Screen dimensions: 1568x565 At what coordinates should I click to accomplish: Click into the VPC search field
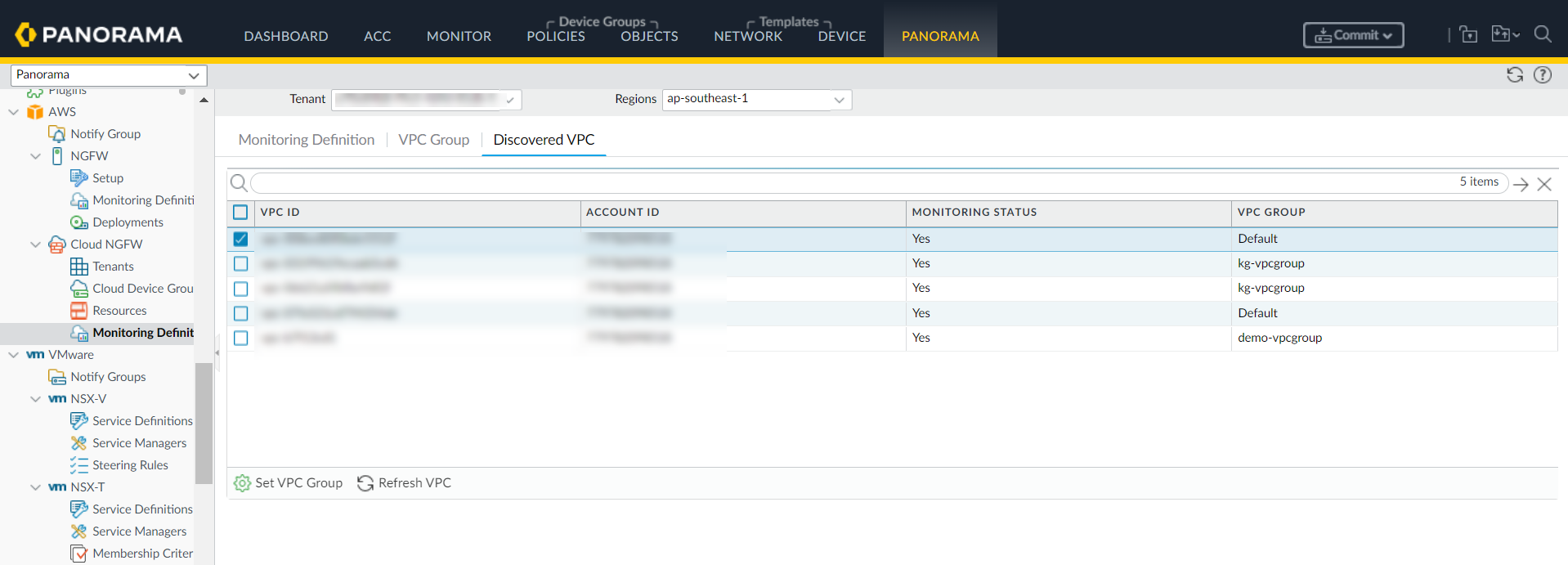pos(850,182)
